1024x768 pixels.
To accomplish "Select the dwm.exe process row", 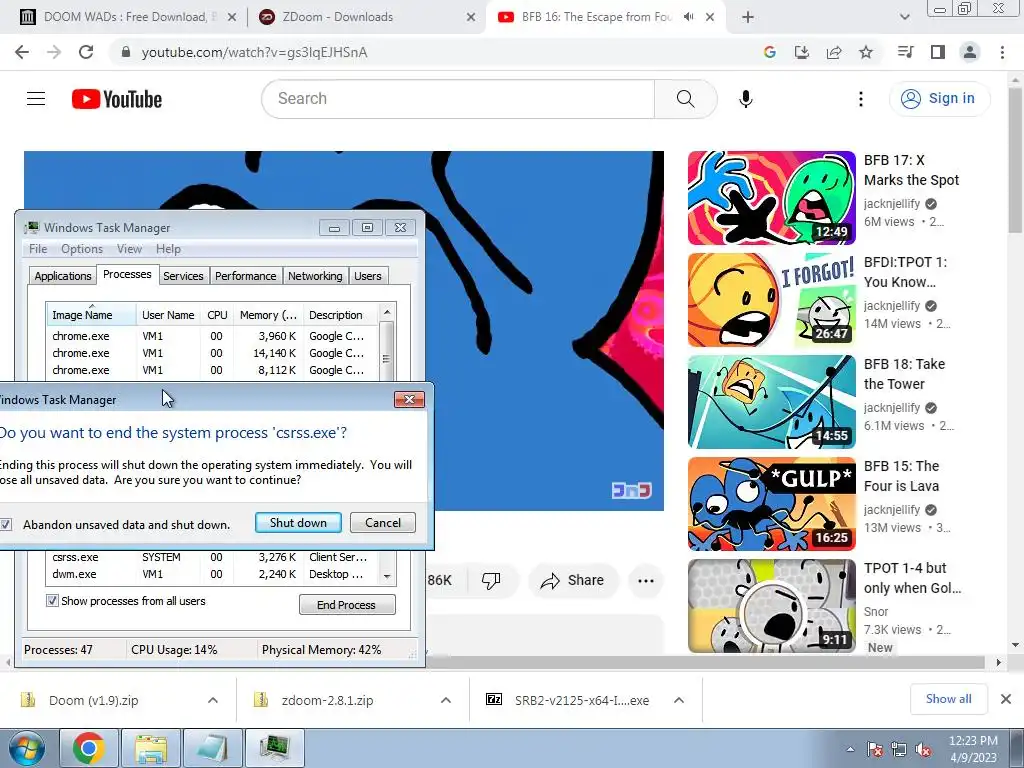I will 212,574.
